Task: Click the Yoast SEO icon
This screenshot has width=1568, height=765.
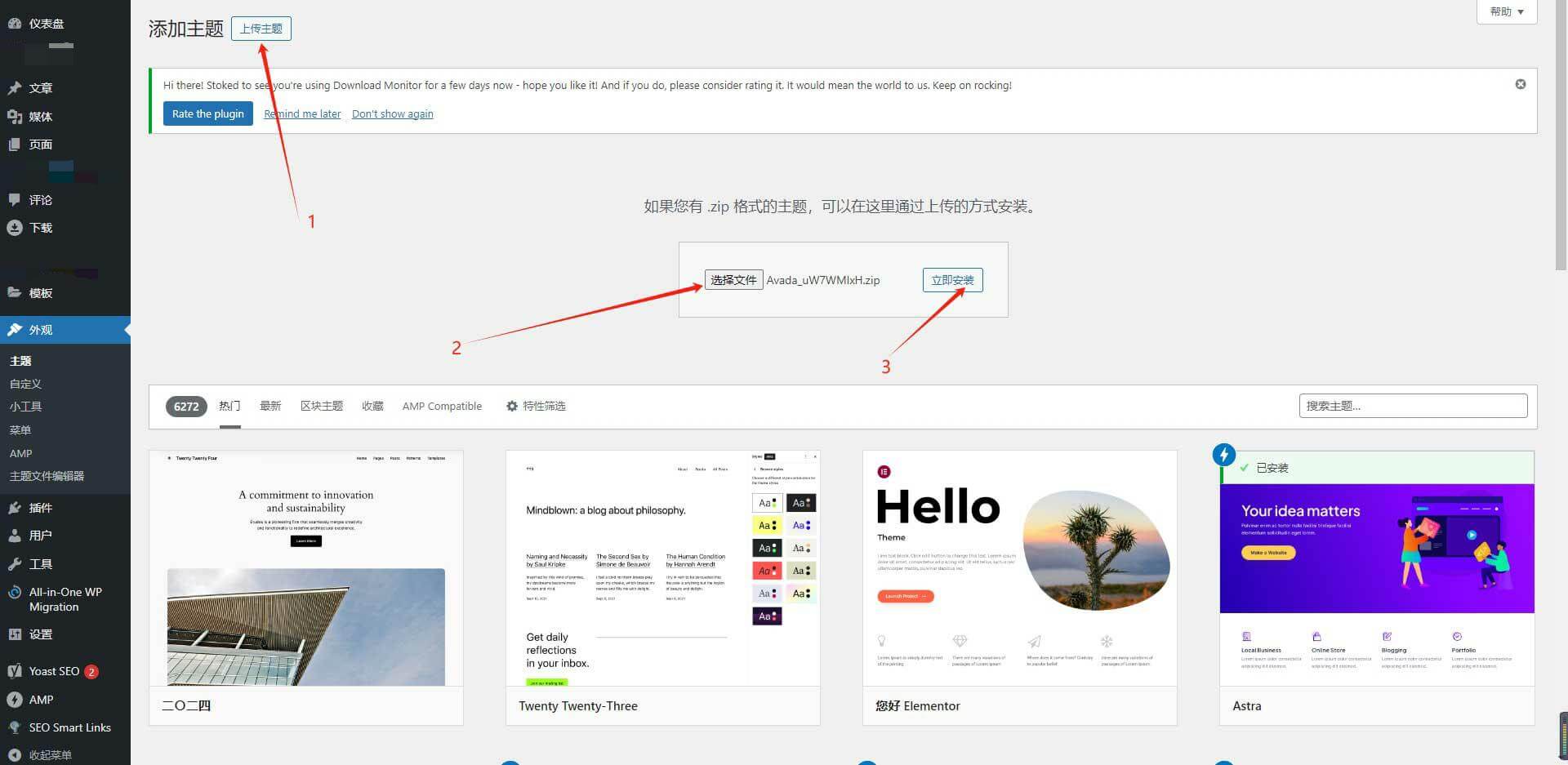Action: (15, 671)
